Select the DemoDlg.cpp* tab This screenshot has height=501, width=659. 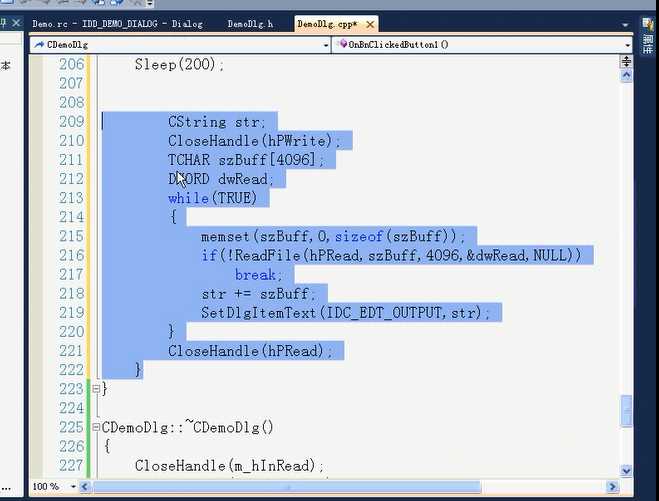pyautogui.click(x=327, y=24)
